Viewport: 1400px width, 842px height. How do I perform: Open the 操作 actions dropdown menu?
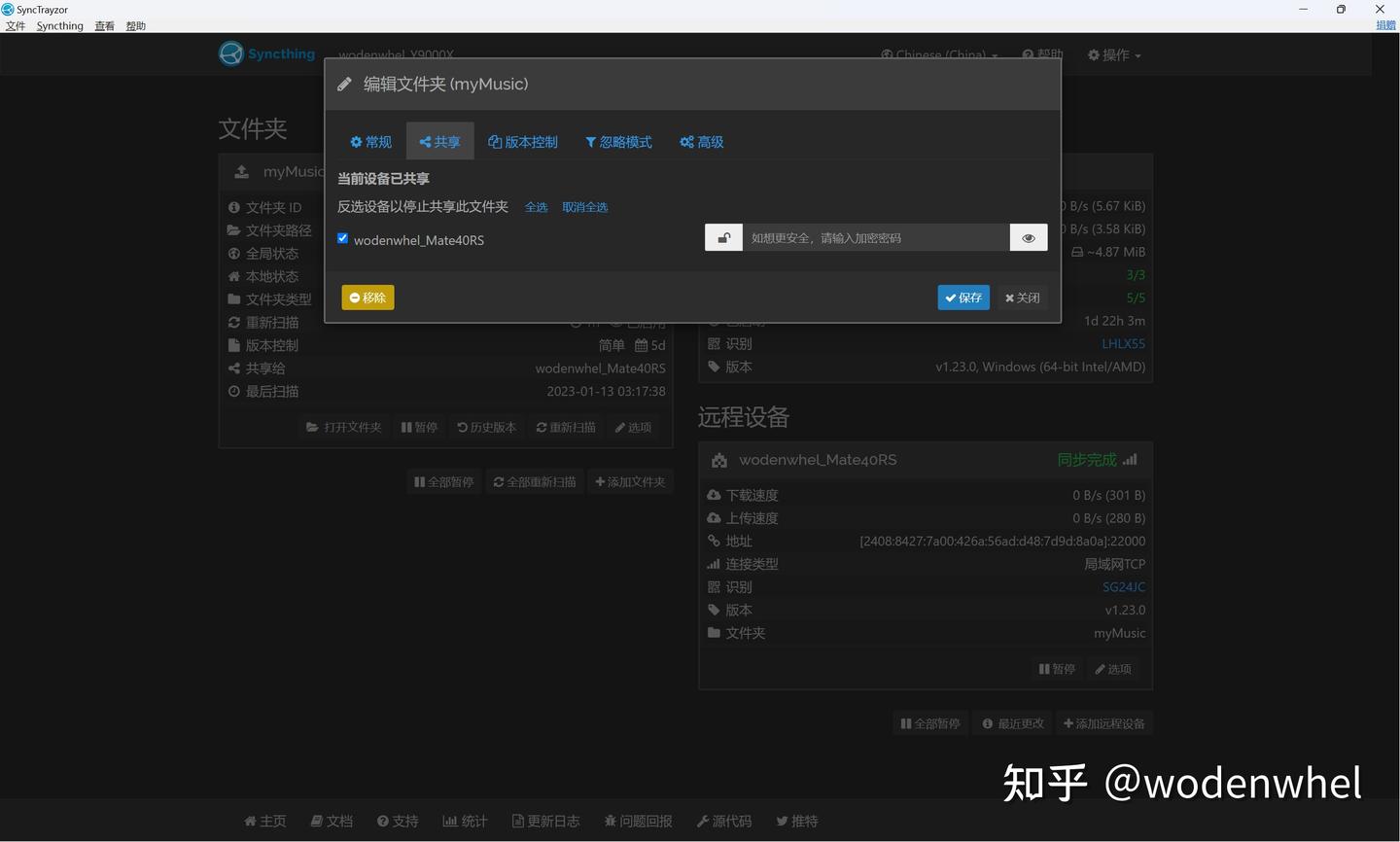coord(1113,54)
